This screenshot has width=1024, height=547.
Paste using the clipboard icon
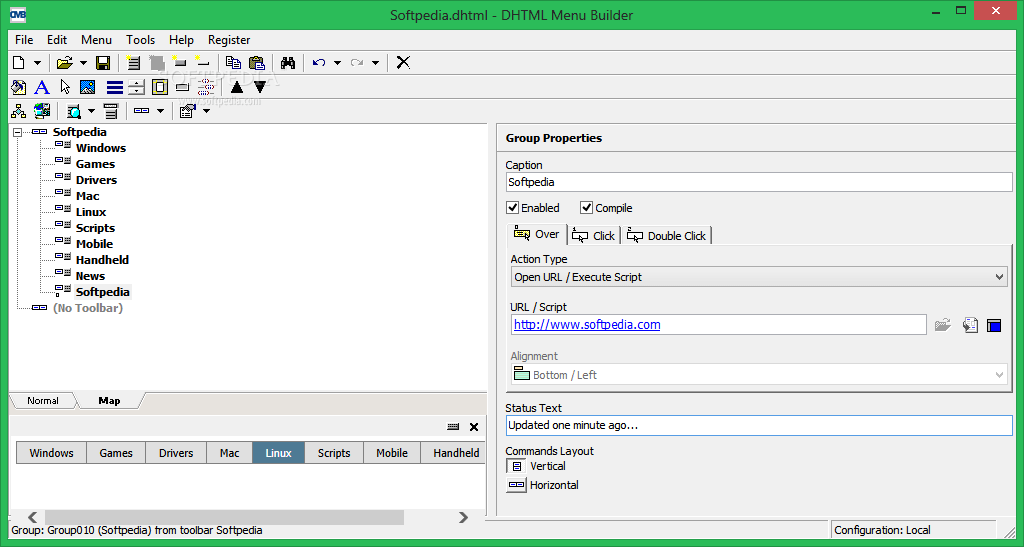pyautogui.click(x=257, y=63)
